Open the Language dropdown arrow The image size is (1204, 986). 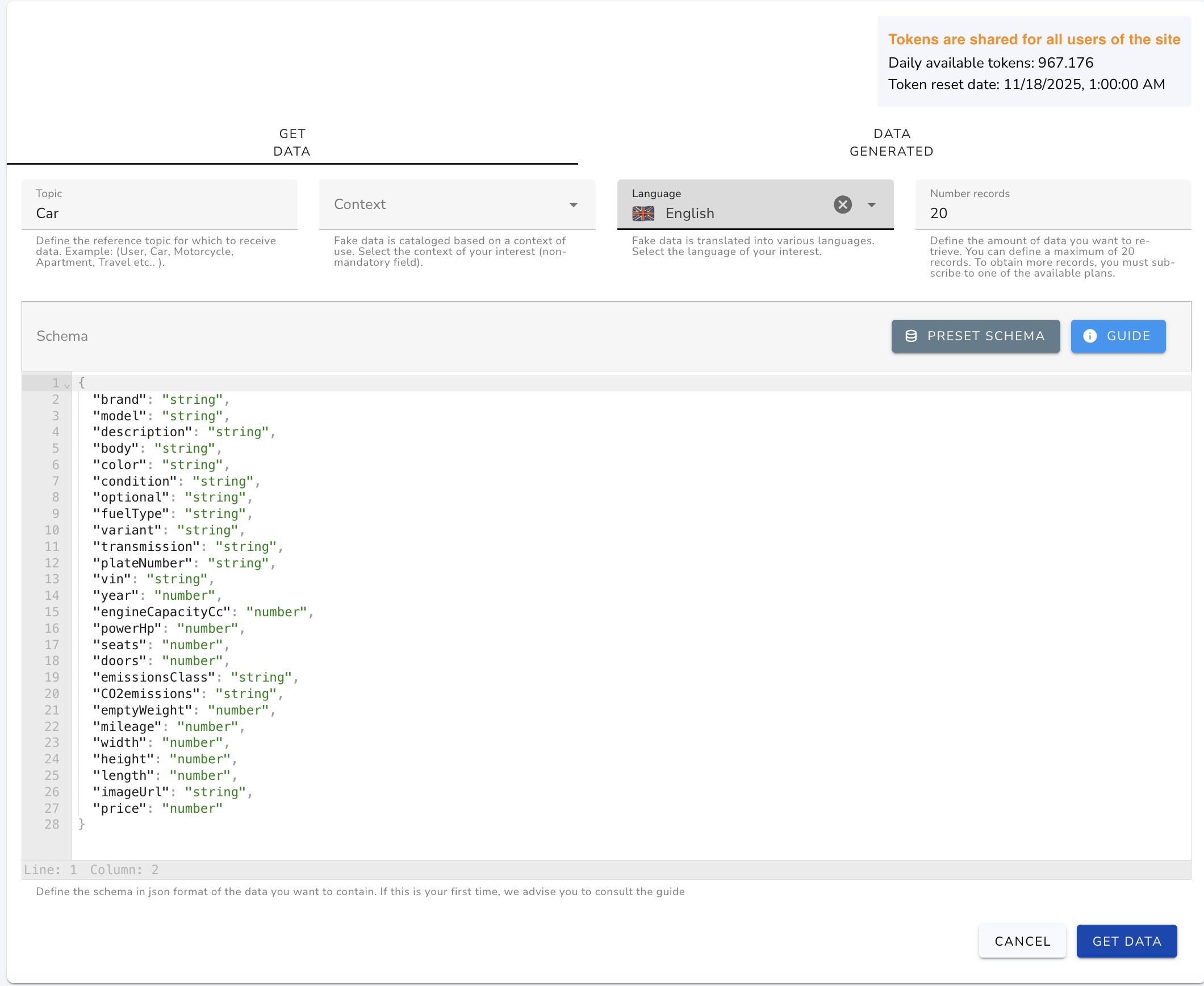point(872,204)
